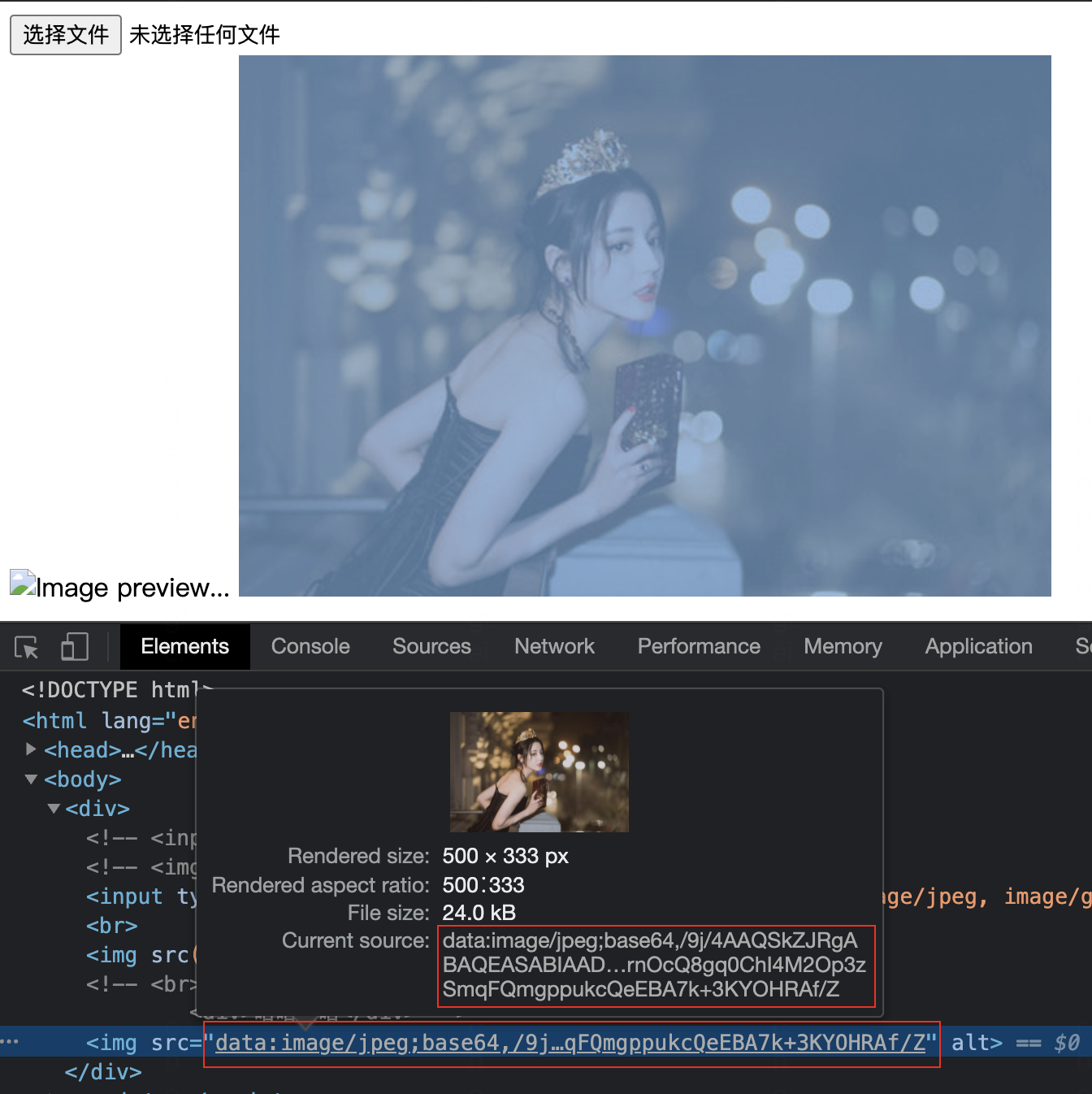Collapse the div element node

[x=53, y=808]
